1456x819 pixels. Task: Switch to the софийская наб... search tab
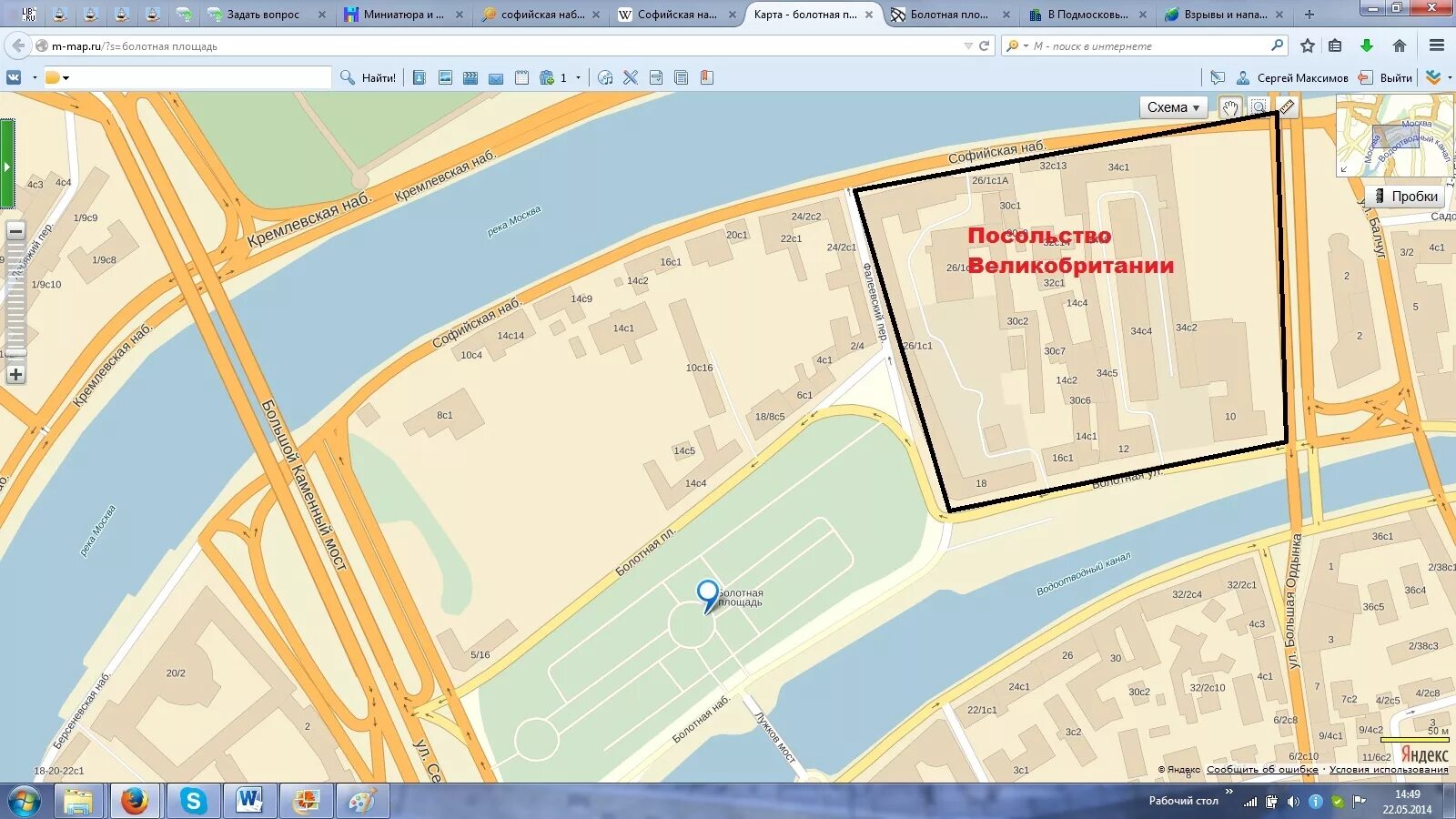(541, 15)
